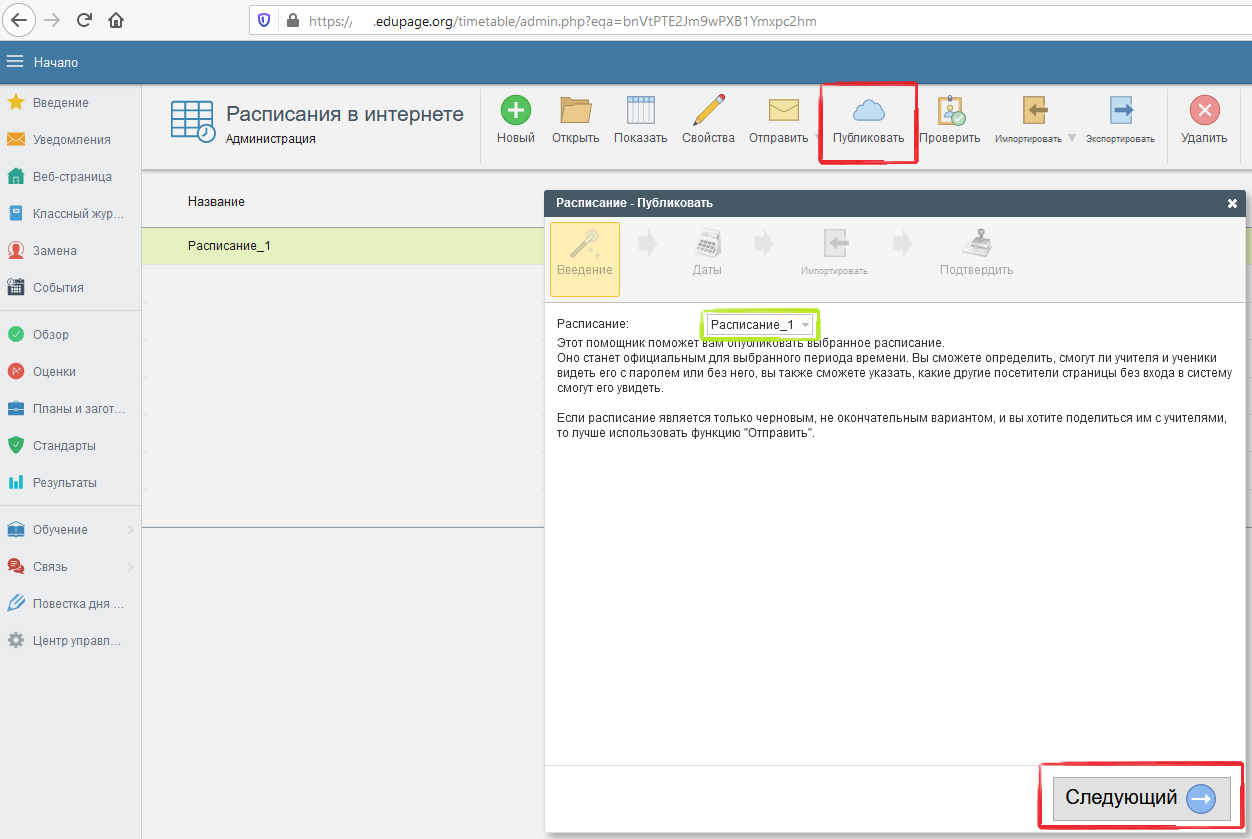Open Свойства with the pencil icon
1252x839 pixels.
click(x=708, y=111)
